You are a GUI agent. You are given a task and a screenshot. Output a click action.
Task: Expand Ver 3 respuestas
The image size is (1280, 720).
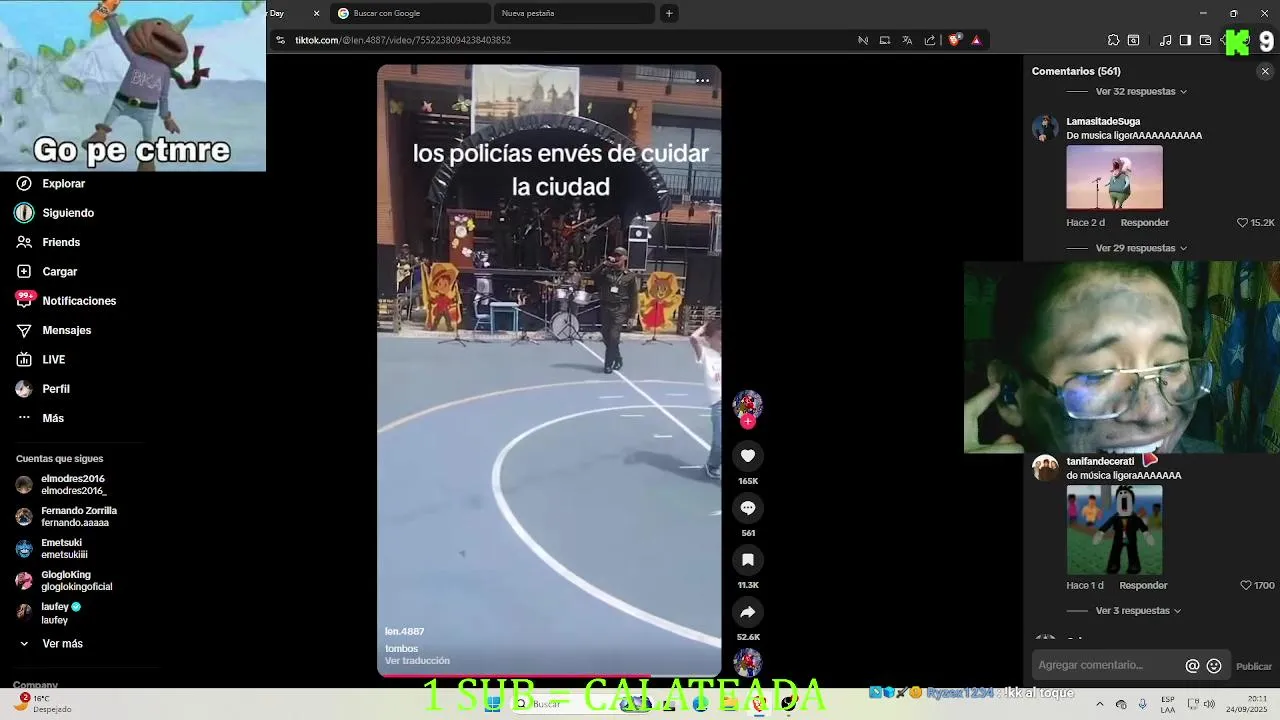1139,611
